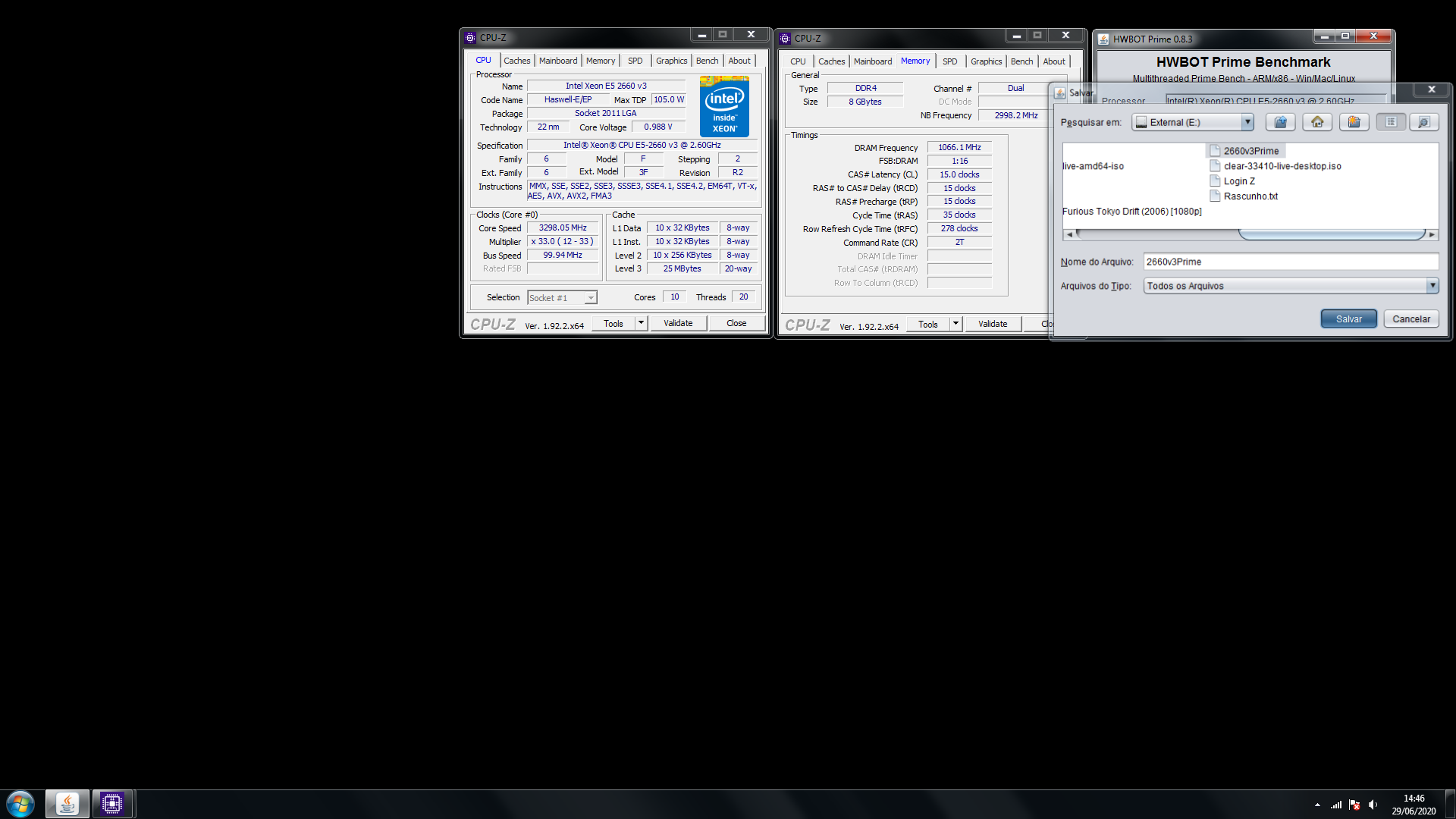Screen dimensions: 1456x819
Task: Open Memory tab in left CPU-Z window
Action: coord(601,61)
